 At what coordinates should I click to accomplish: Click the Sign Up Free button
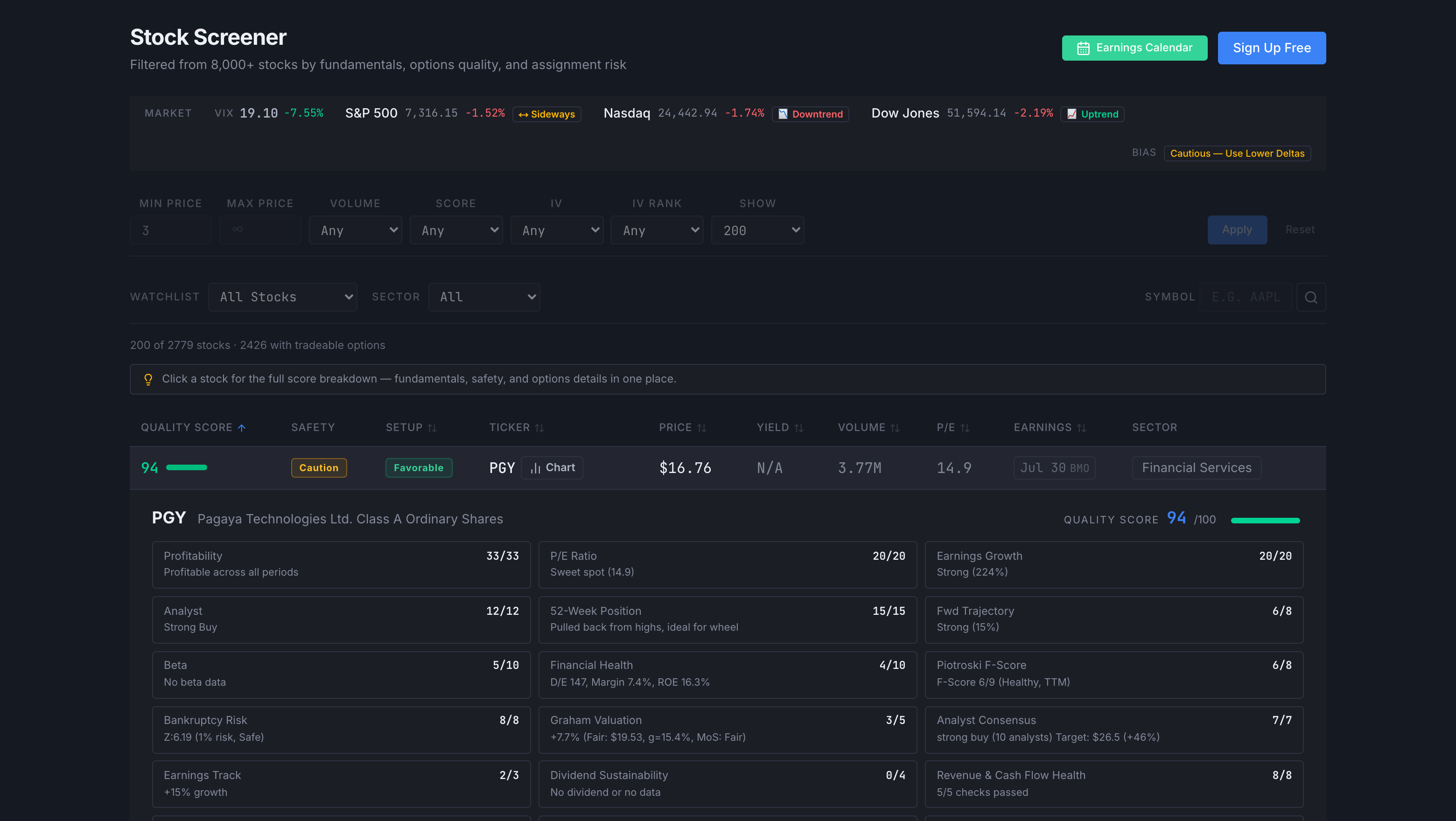pyautogui.click(x=1272, y=48)
